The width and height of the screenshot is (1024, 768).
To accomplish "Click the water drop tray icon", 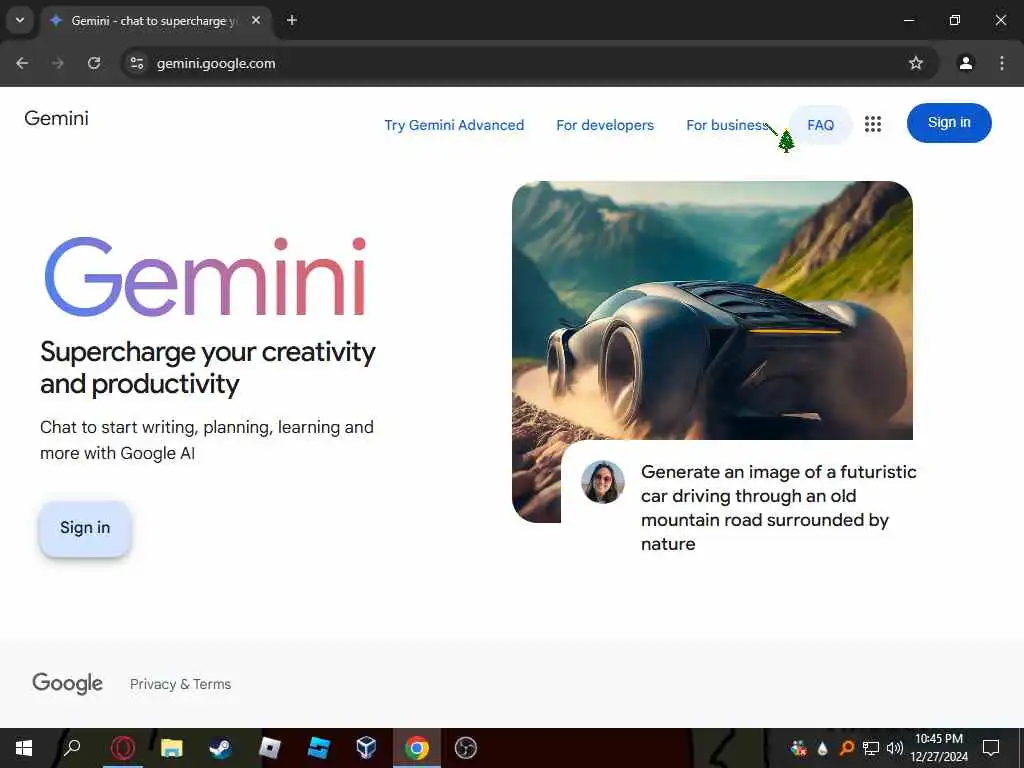I will (823, 748).
